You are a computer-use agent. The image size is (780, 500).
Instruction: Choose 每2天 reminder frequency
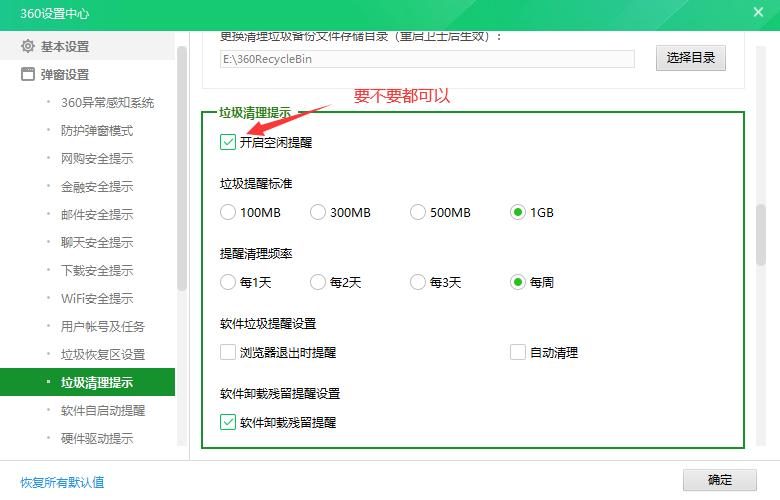pos(318,283)
